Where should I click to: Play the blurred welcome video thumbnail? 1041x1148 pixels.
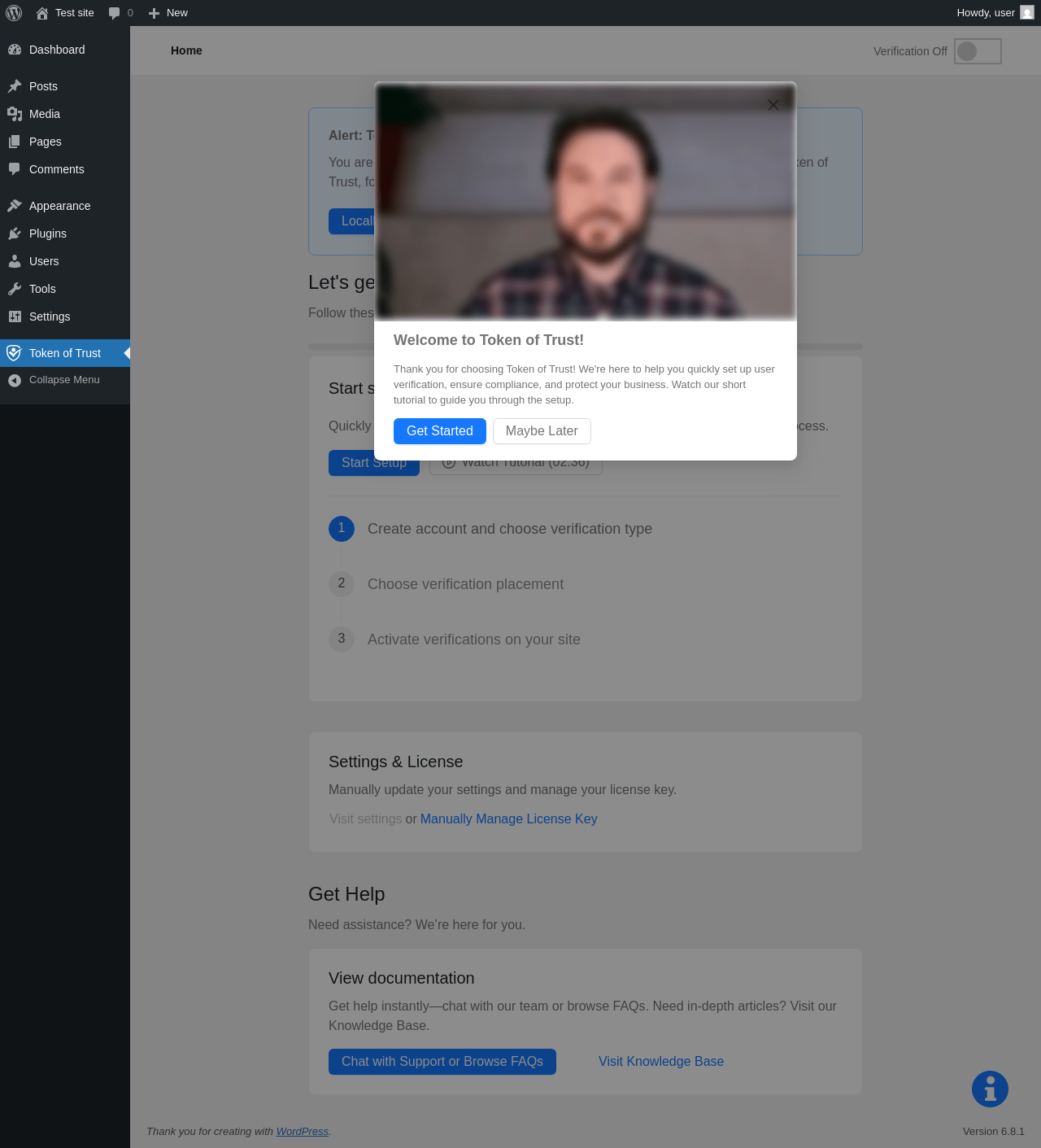click(586, 201)
